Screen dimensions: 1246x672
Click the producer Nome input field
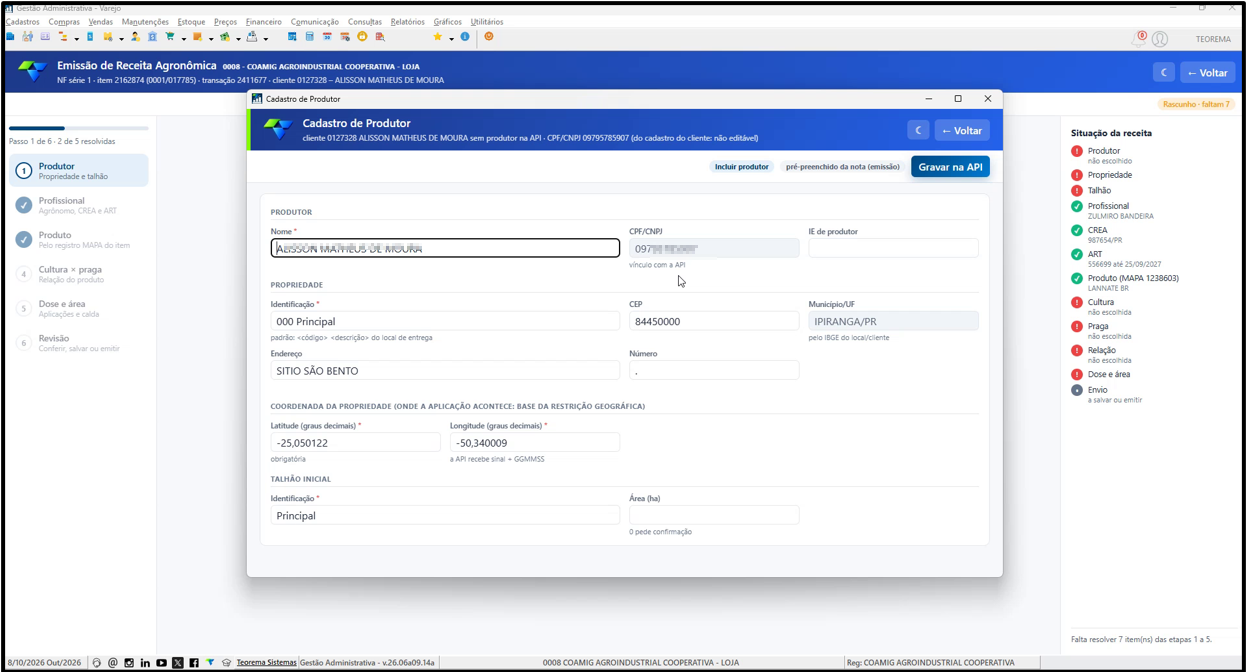pos(445,248)
